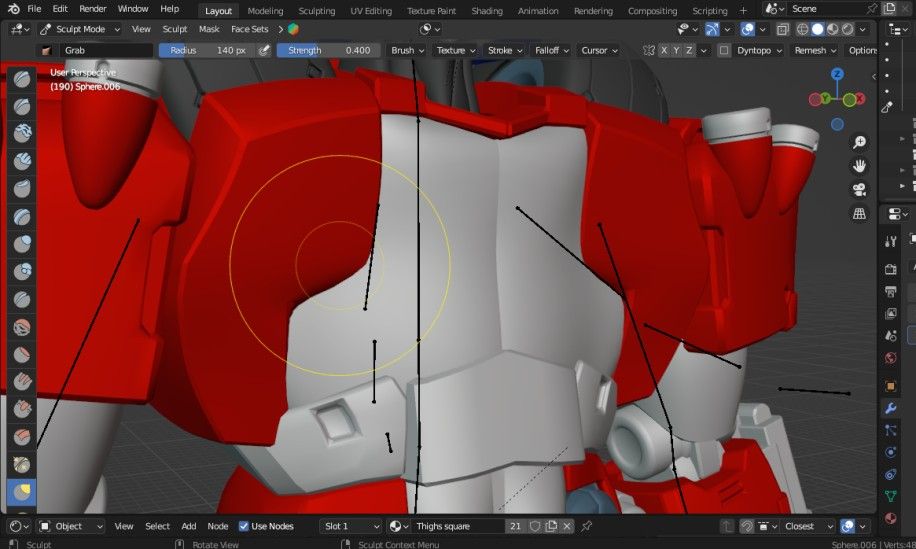
Task: Uncheck the Use Nodes checkbox
Action: tap(244, 526)
